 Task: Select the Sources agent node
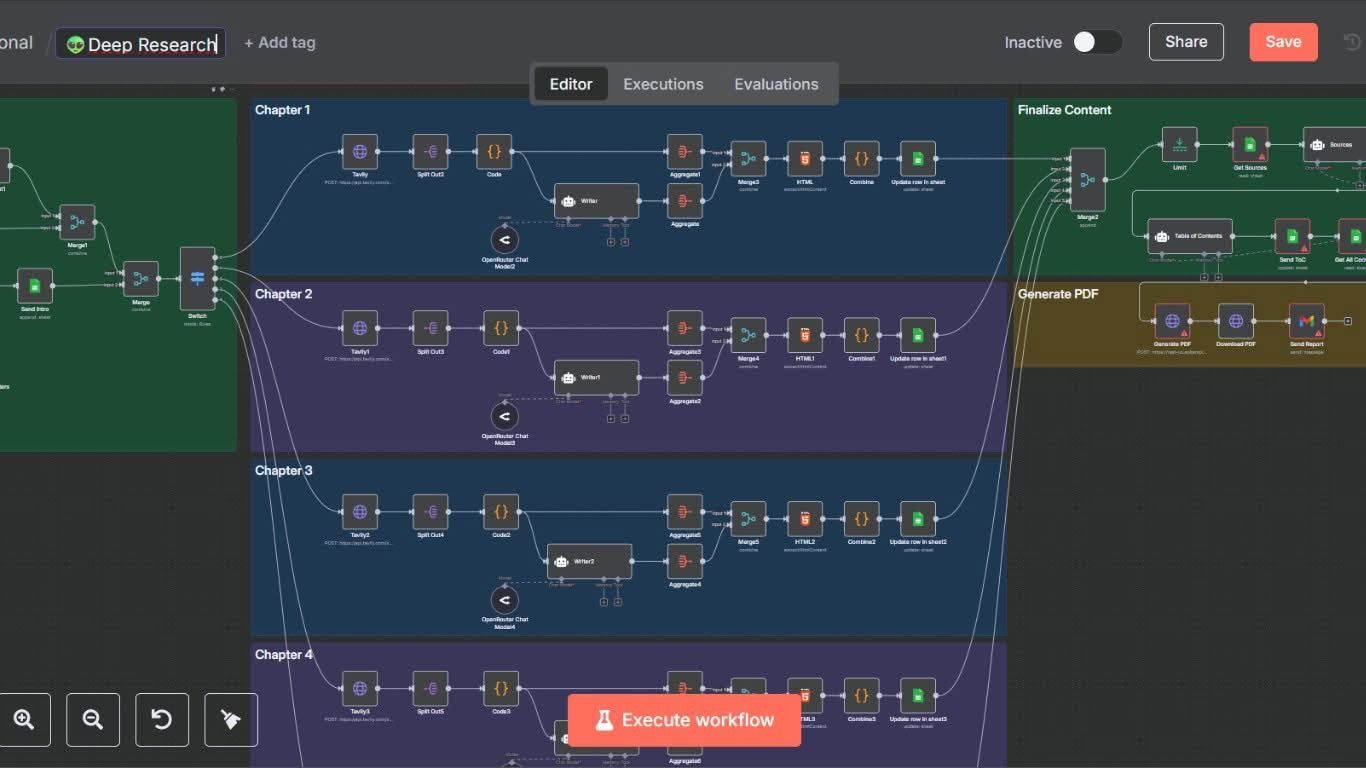tap(1333, 144)
